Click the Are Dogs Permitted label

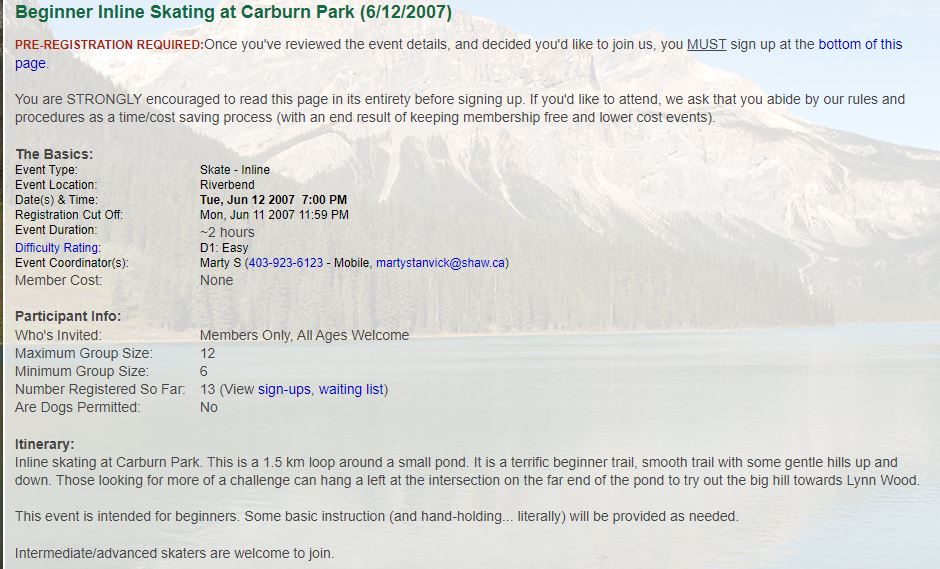77,407
